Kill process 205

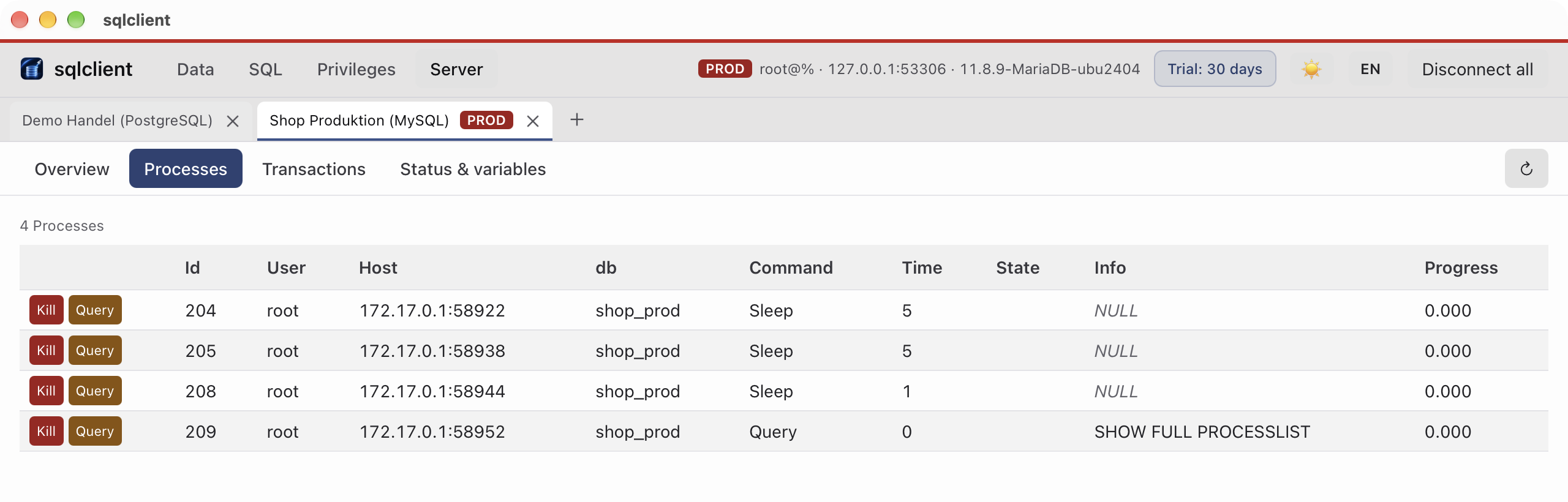[x=47, y=350]
